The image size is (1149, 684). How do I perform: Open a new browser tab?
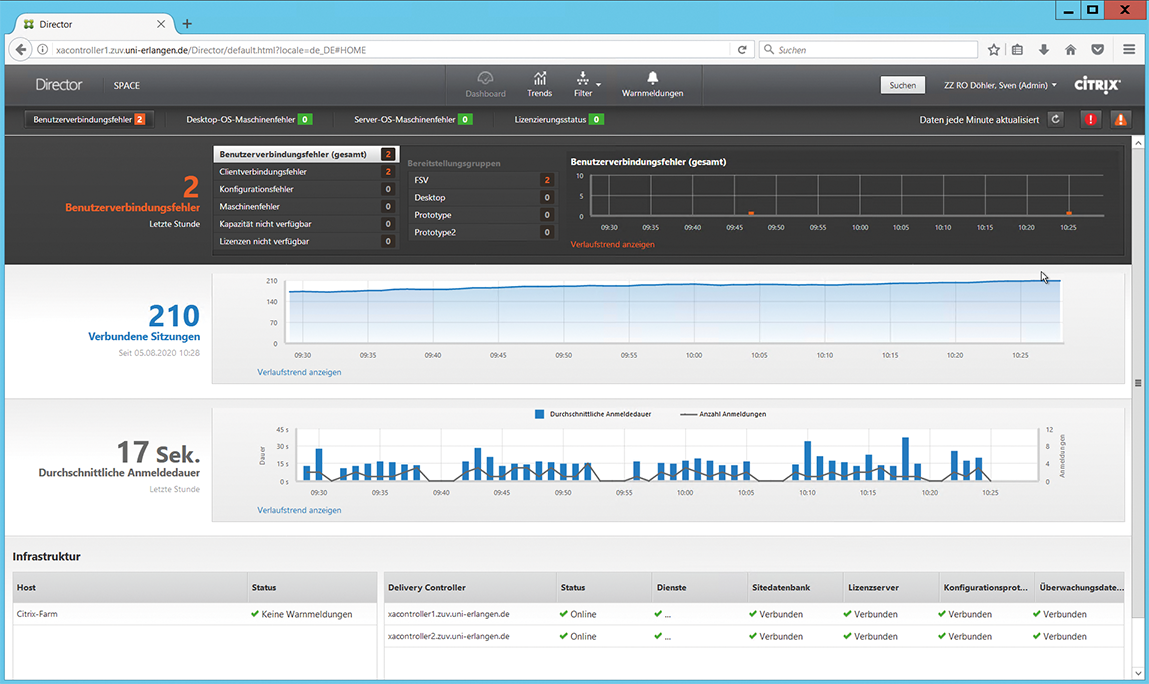click(x=187, y=24)
